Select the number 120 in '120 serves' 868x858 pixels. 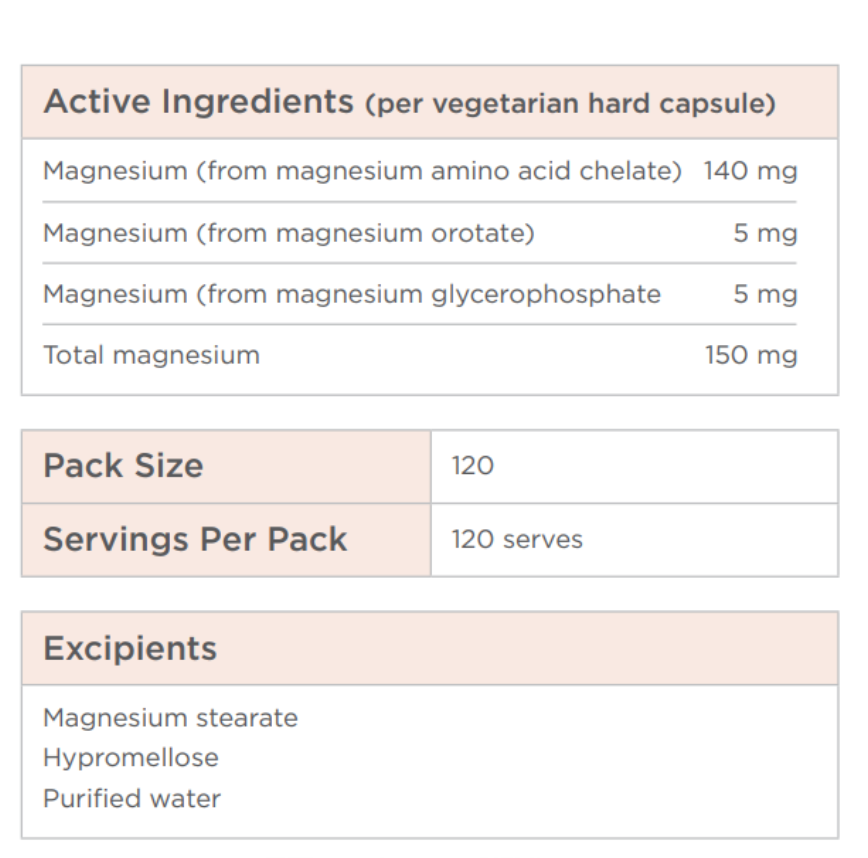(x=472, y=540)
